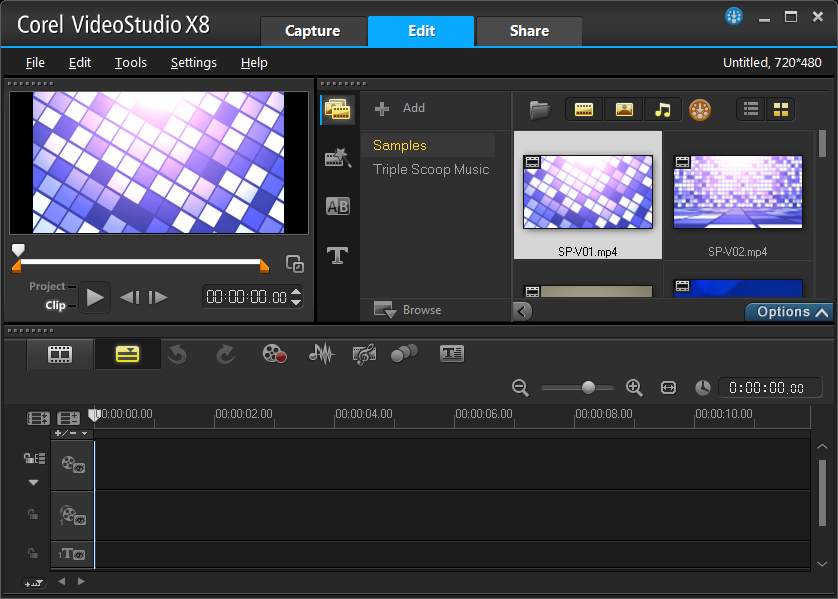The width and height of the screenshot is (838, 599).
Task: Click the Undo arrow
Action: pyautogui.click(x=177, y=354)
